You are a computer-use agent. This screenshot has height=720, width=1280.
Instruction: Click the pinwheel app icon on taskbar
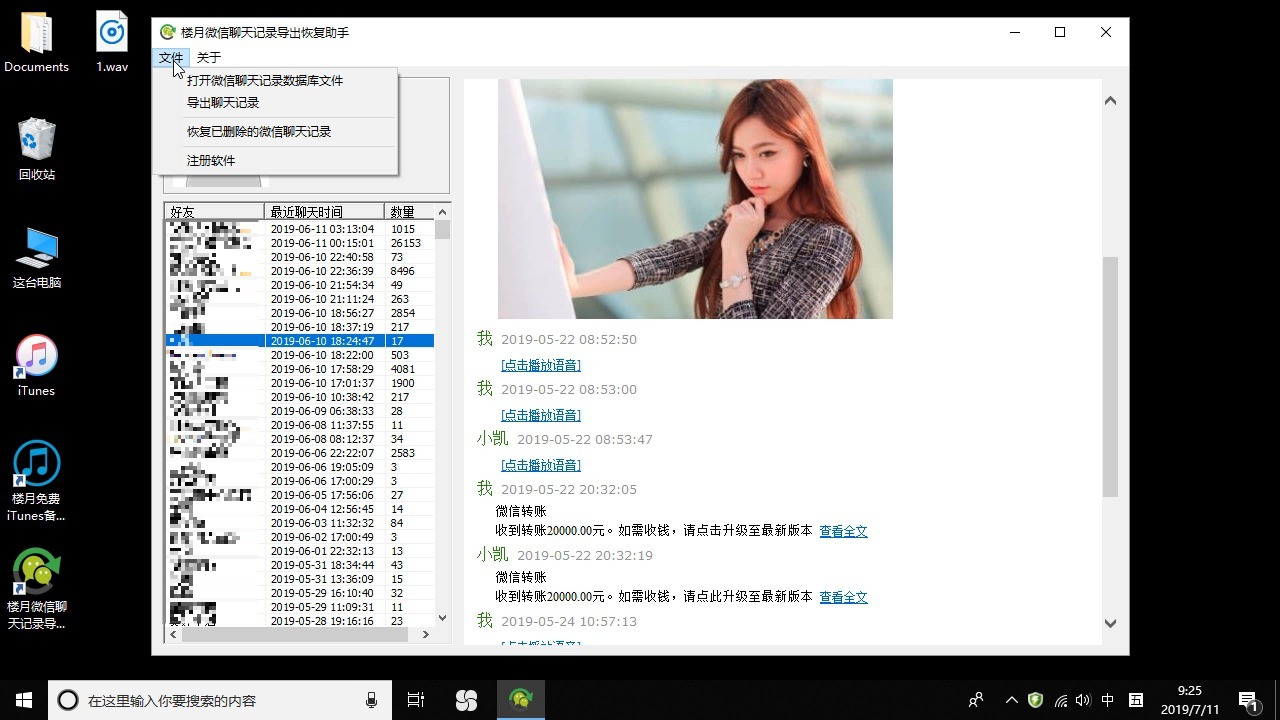point(467,700)
